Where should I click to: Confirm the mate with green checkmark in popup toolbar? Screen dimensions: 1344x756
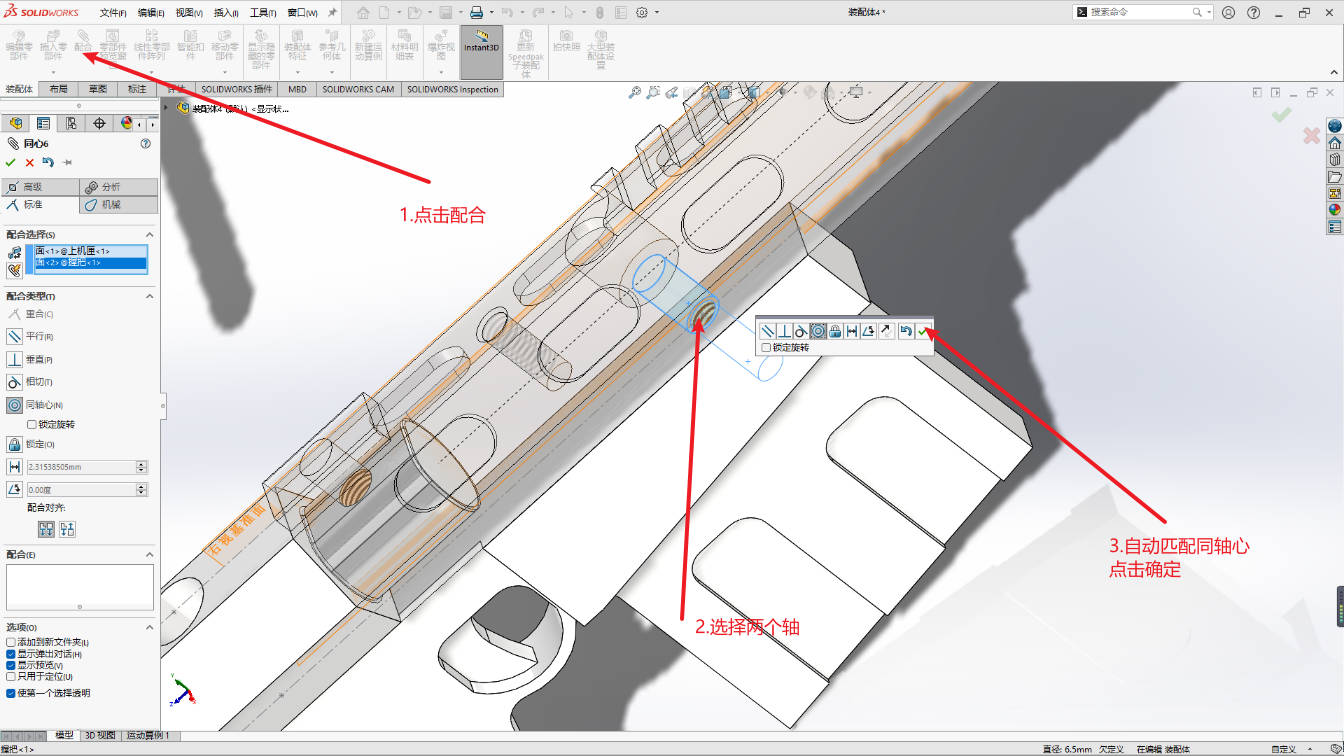923,331
